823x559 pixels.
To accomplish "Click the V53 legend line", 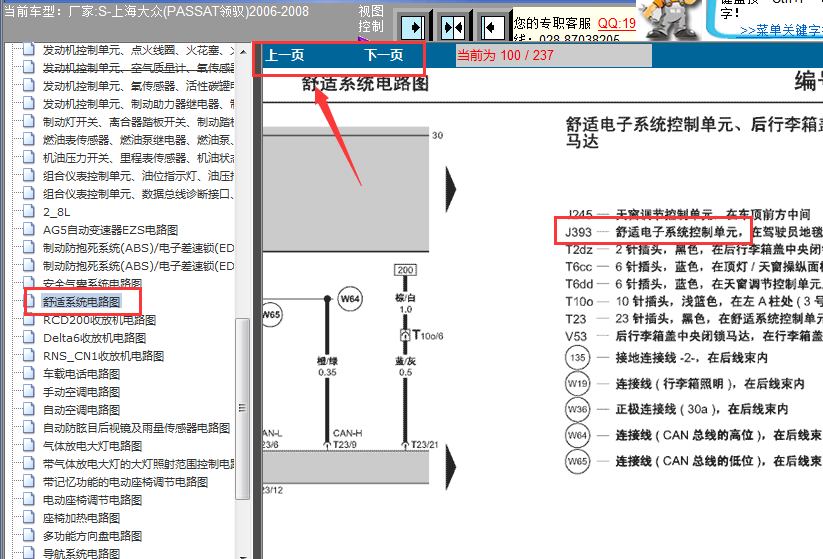I will (693, 336).
